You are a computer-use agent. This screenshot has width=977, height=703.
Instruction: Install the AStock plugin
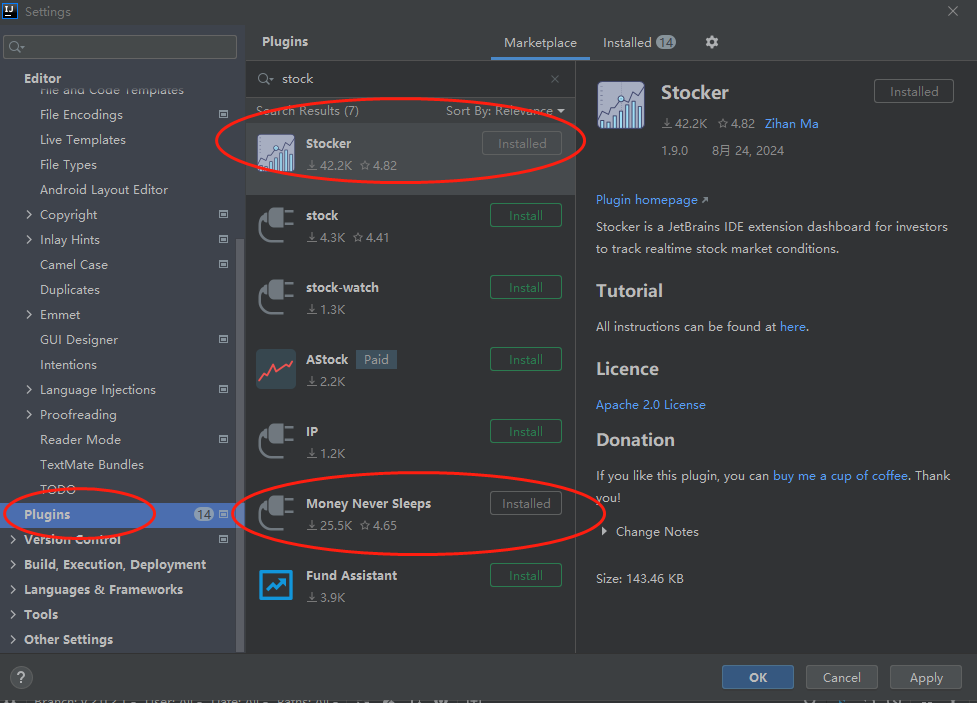click(526, 359)
